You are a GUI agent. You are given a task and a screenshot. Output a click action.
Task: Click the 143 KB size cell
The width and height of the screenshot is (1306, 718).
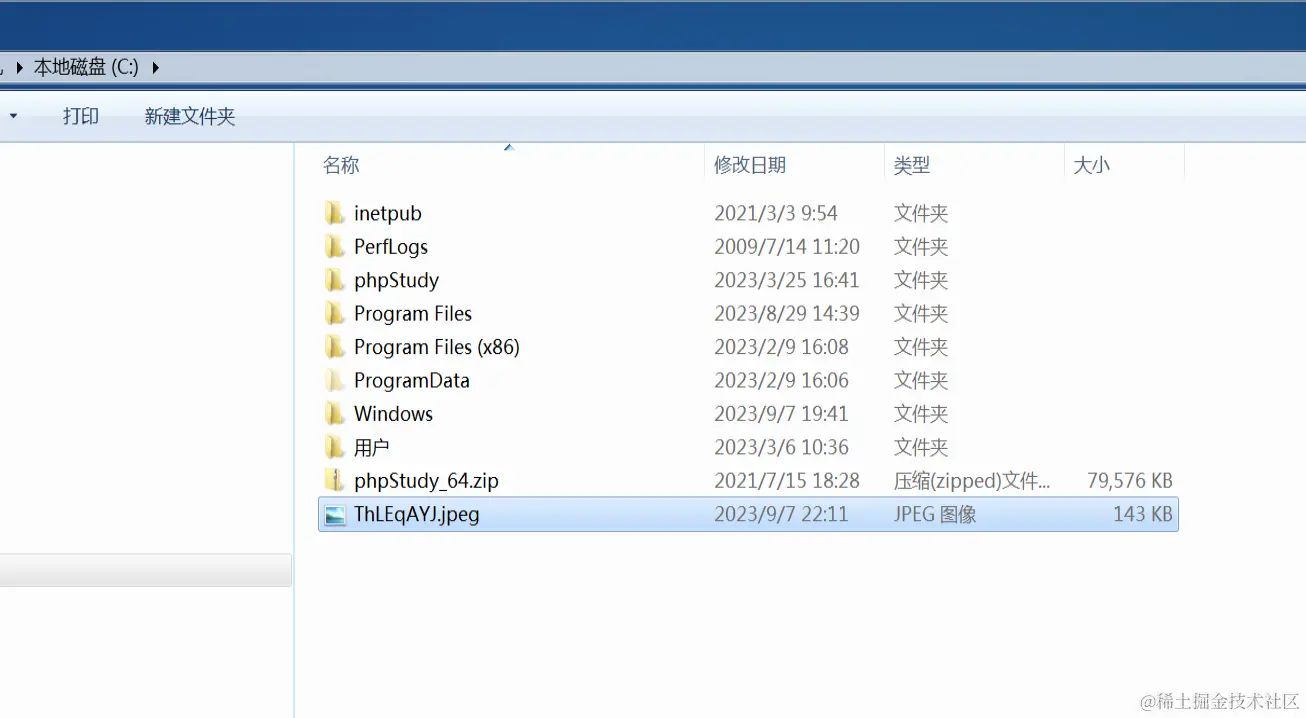click(1143, 514)
